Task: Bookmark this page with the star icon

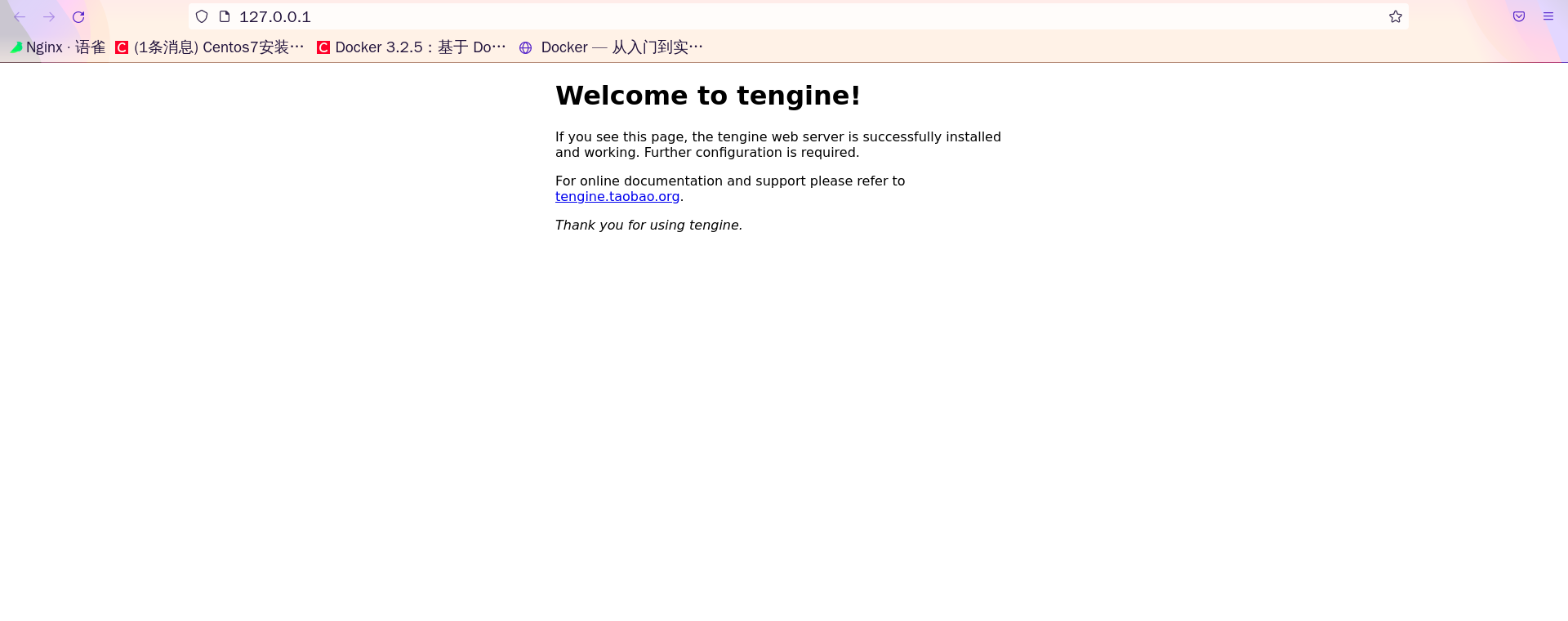Action: coord(1396,16)
